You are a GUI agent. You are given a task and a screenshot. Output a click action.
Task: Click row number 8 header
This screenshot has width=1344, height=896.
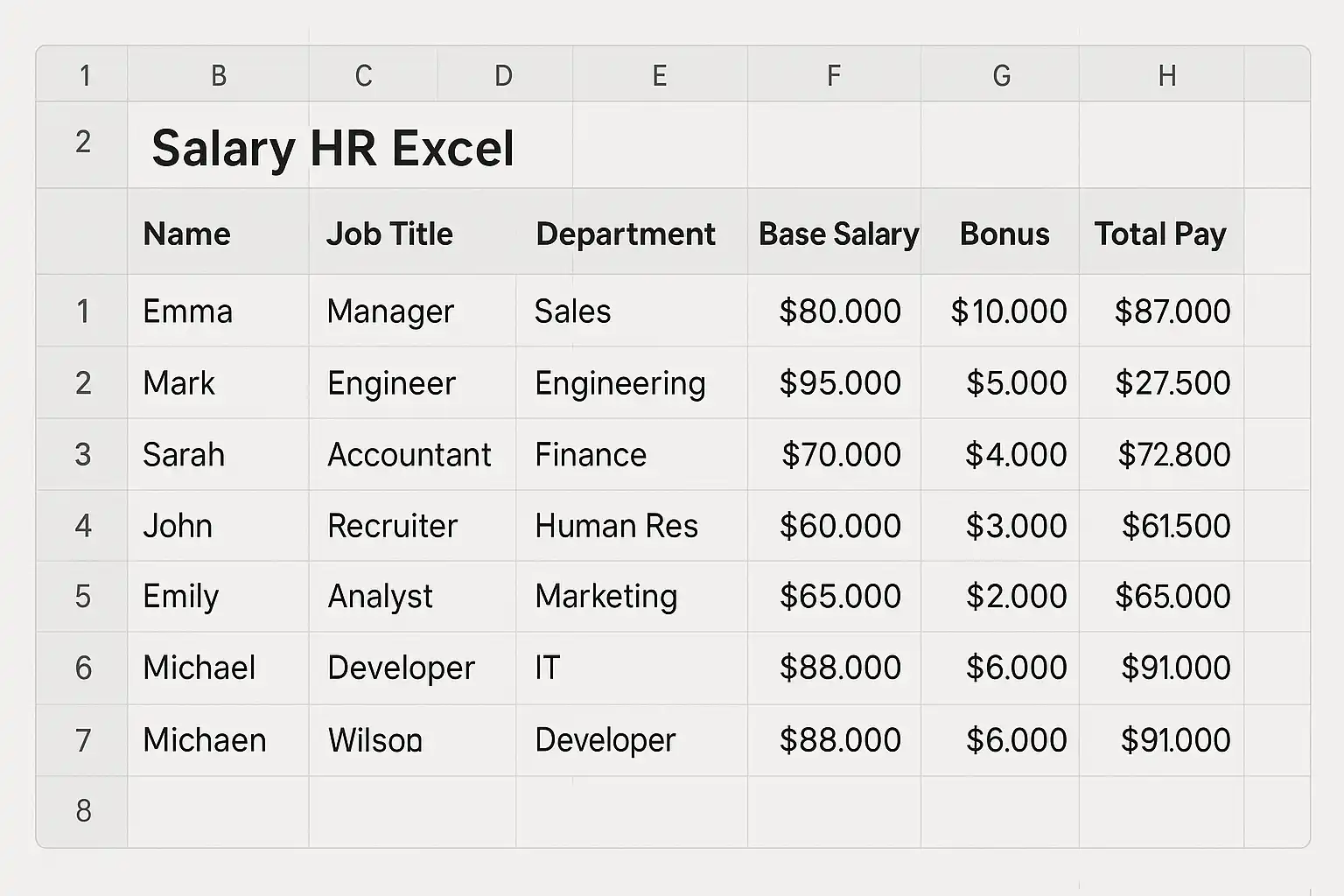pos(83,811)
